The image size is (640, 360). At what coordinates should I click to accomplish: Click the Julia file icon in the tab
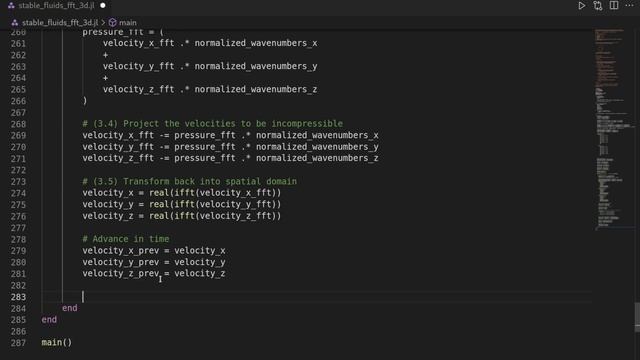pos(11,6)
